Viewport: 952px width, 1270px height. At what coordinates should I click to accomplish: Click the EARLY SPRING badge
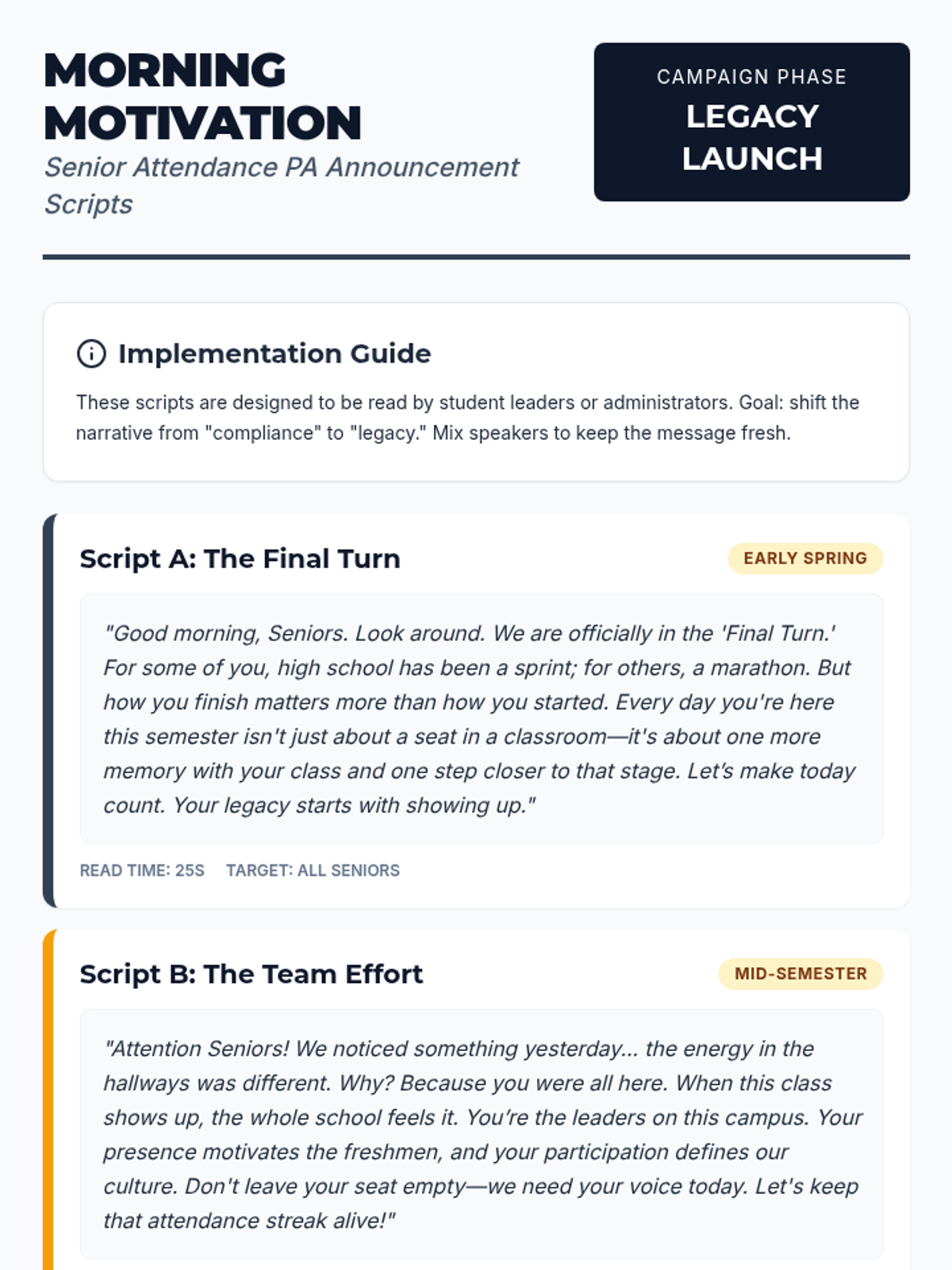805,558
